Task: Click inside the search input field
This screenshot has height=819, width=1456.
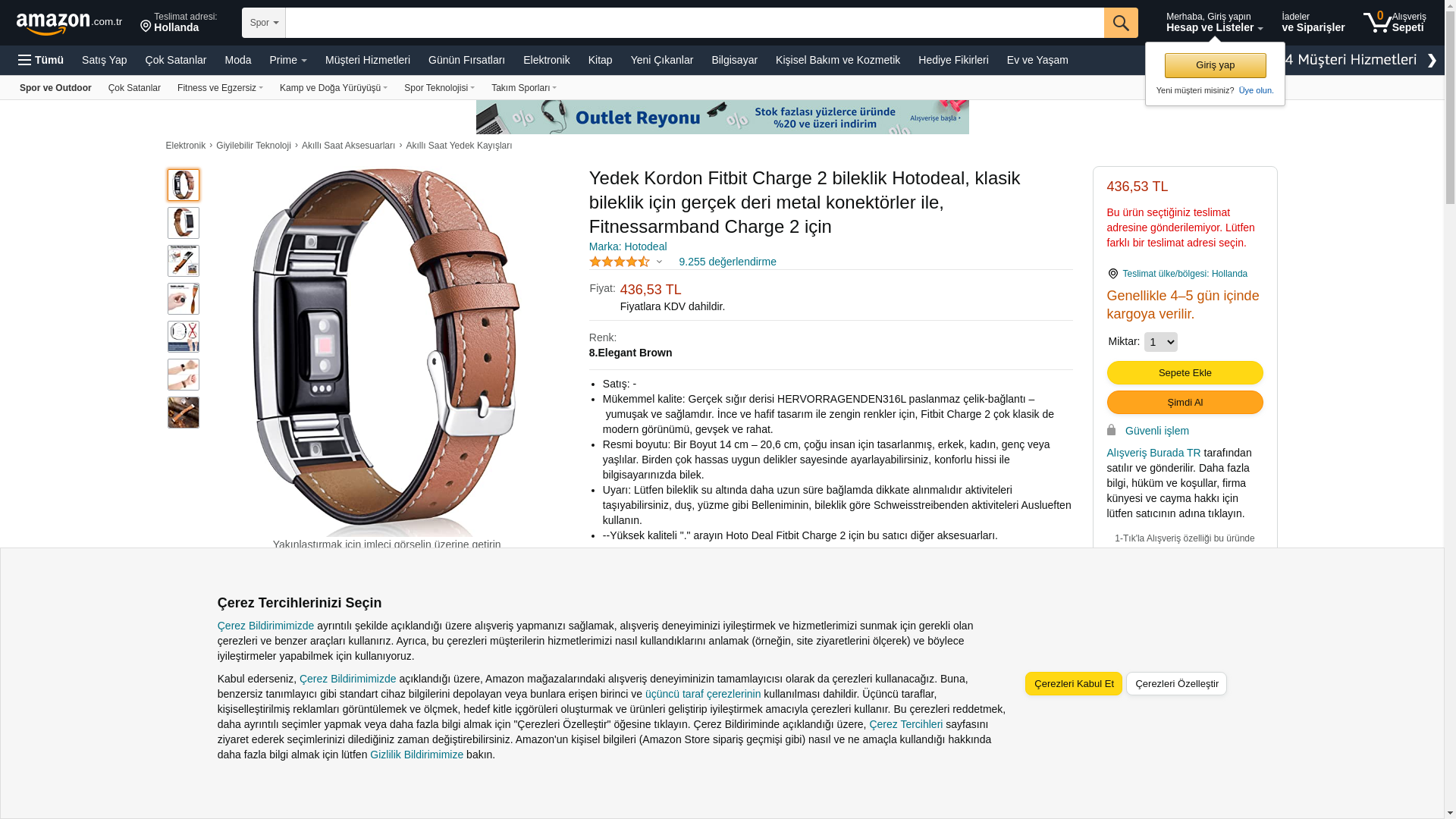Action: click(695, 23)
